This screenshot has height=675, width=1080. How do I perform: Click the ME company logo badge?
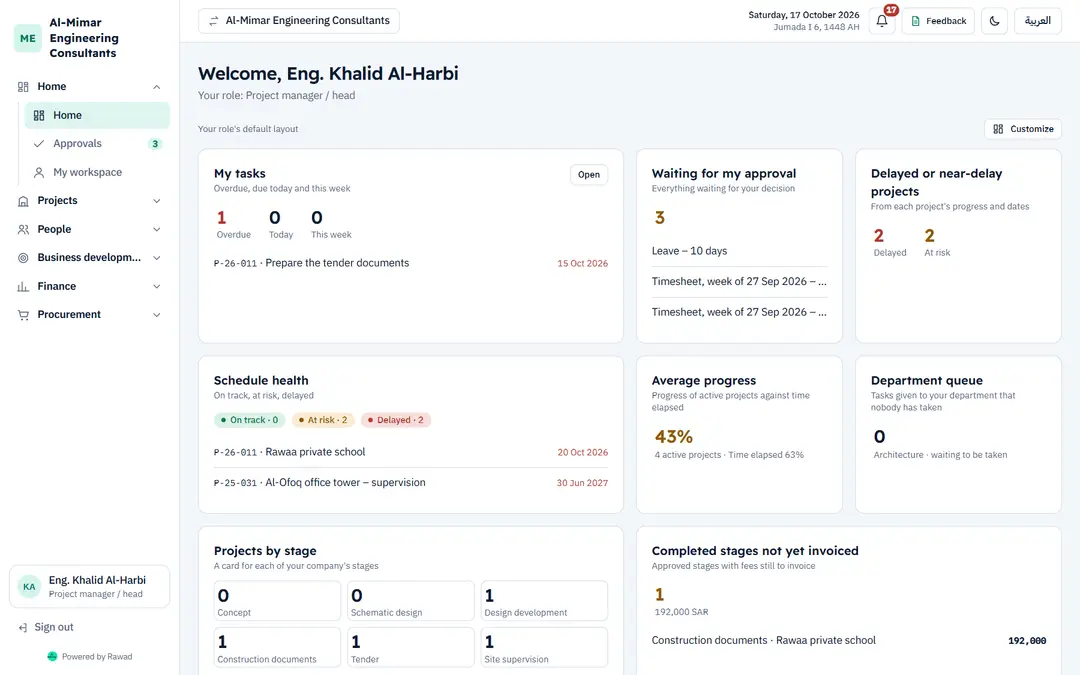click(x=28, y=38)
